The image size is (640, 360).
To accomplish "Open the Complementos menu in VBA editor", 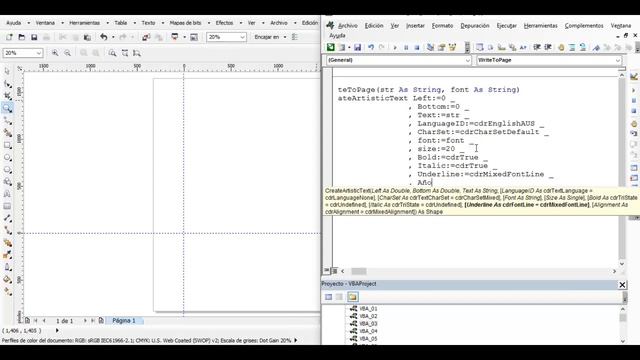I will tap(584, 26).
